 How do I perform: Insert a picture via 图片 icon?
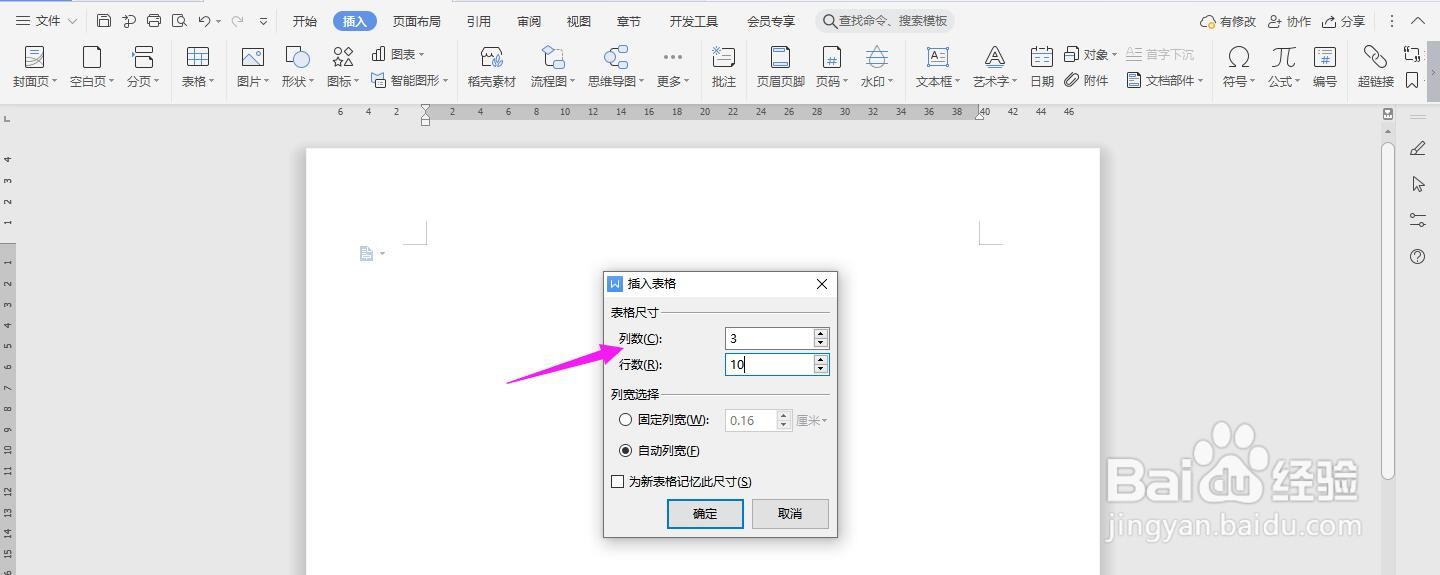point(252,57)
